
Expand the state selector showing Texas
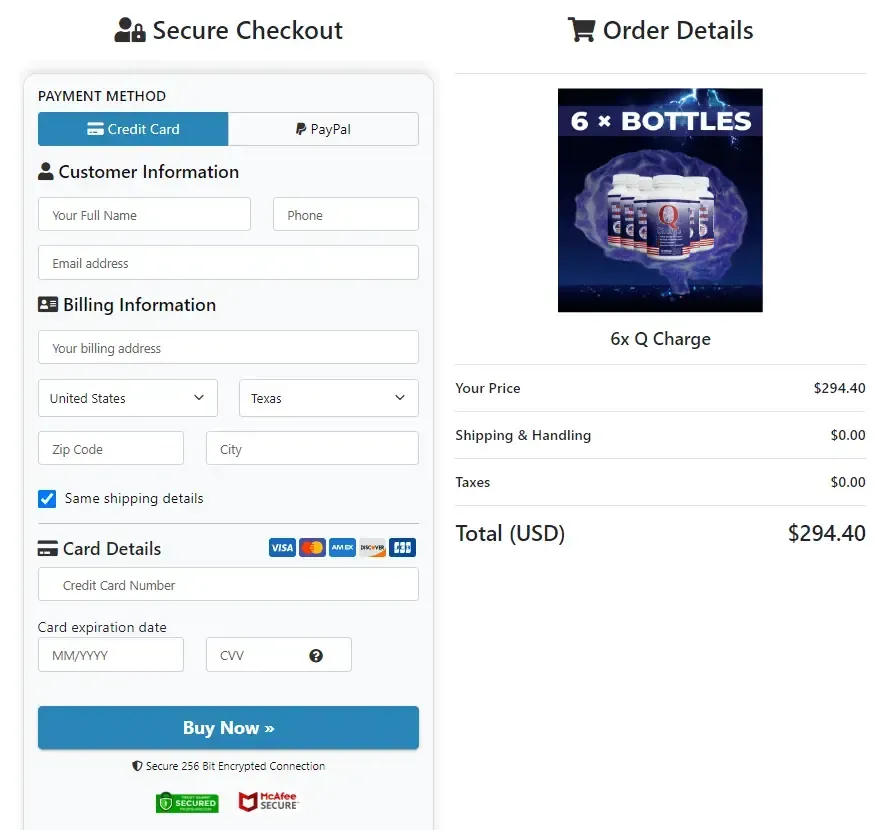328,398
